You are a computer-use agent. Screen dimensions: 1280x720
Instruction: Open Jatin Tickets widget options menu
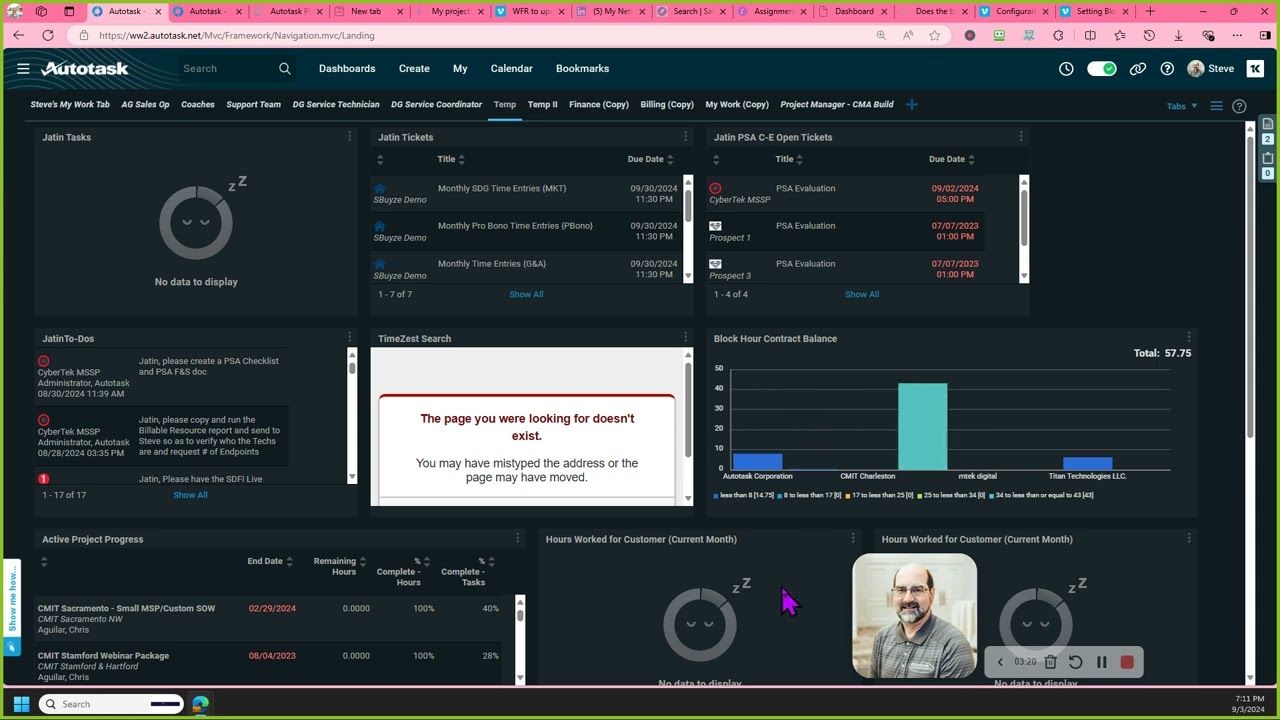(x=685, y=137)
